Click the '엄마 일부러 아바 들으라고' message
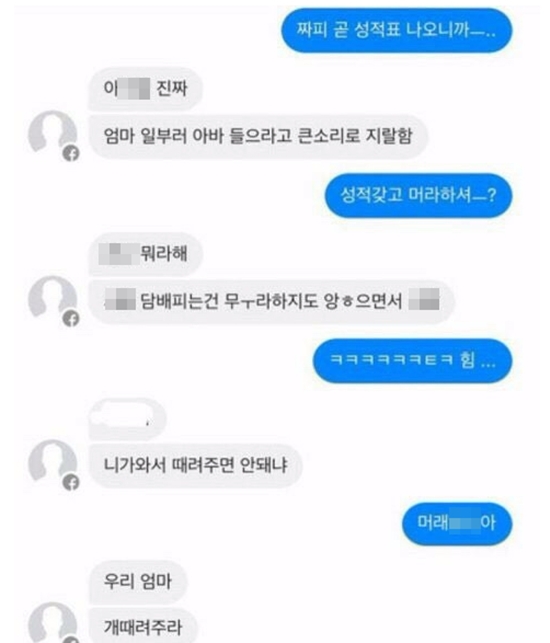Image resolution: width=550 pixels, height=643 pixels. (258, 136)
